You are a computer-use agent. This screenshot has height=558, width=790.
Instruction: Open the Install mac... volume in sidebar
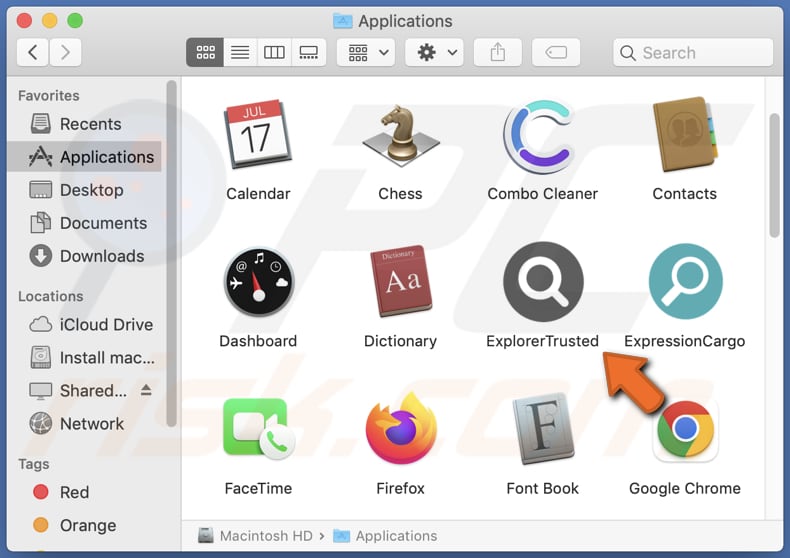pyautogui.click(x=84, y=358)
